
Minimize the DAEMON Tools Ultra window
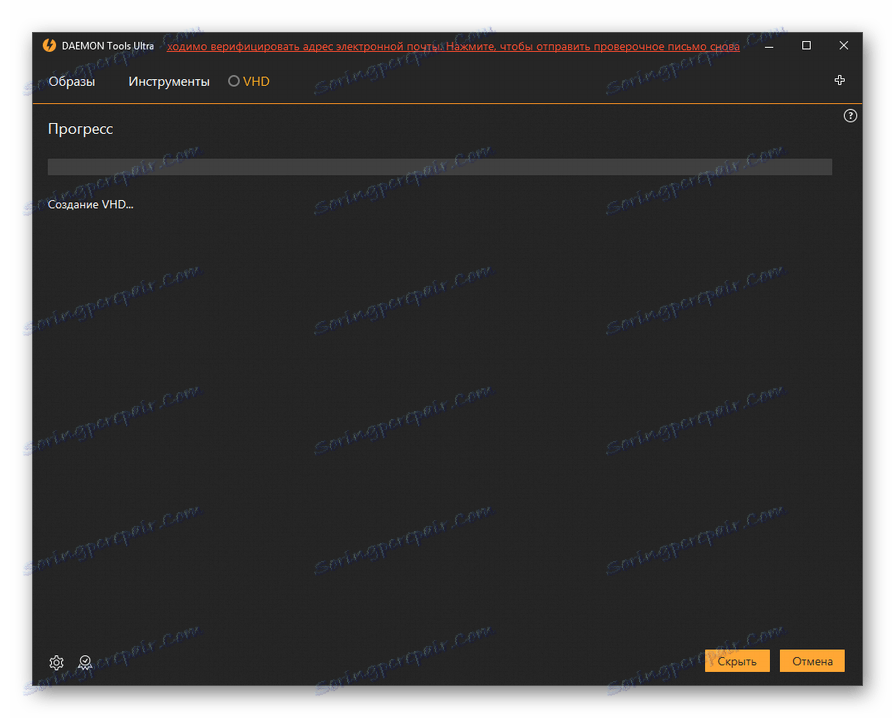pyautogui.click(x=769, y=46)
